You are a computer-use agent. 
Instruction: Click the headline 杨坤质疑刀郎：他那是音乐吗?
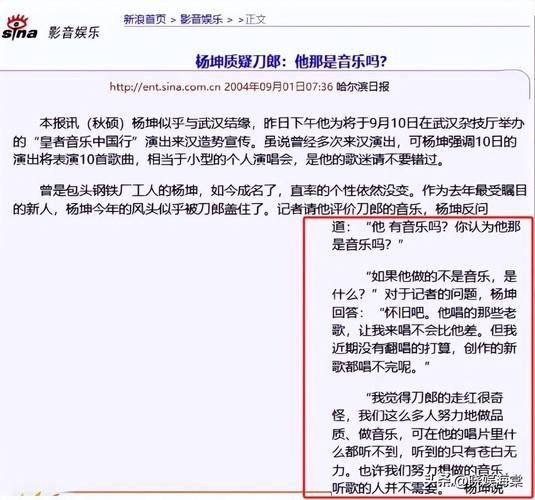(291, 62)
